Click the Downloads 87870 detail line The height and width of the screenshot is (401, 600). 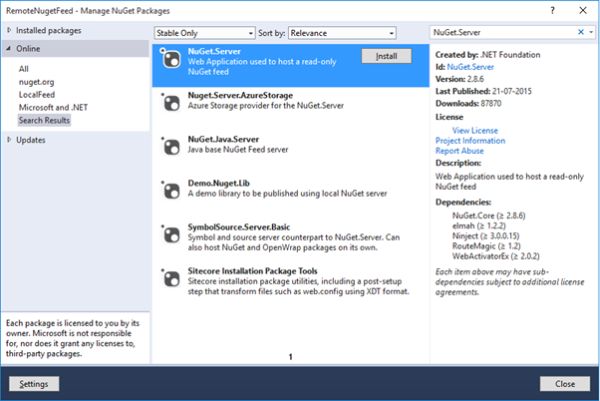(468, 103)
